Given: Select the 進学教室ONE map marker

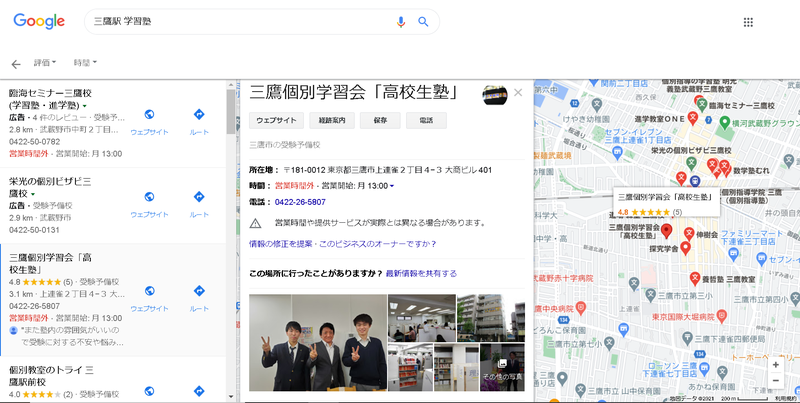Looking at the screenshot, I should [692, 118].
